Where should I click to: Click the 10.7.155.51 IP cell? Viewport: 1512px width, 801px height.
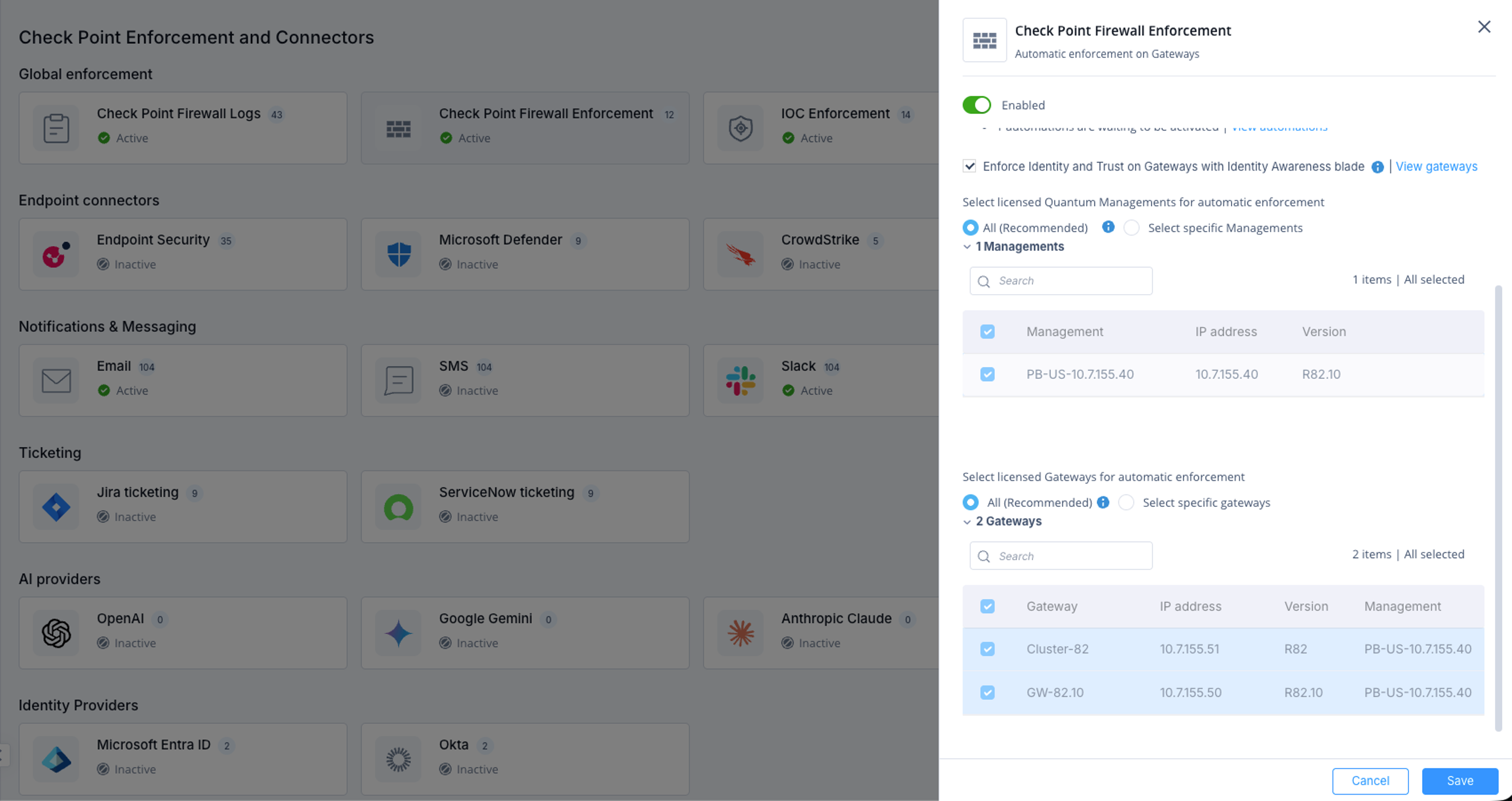click(1189, 649)
